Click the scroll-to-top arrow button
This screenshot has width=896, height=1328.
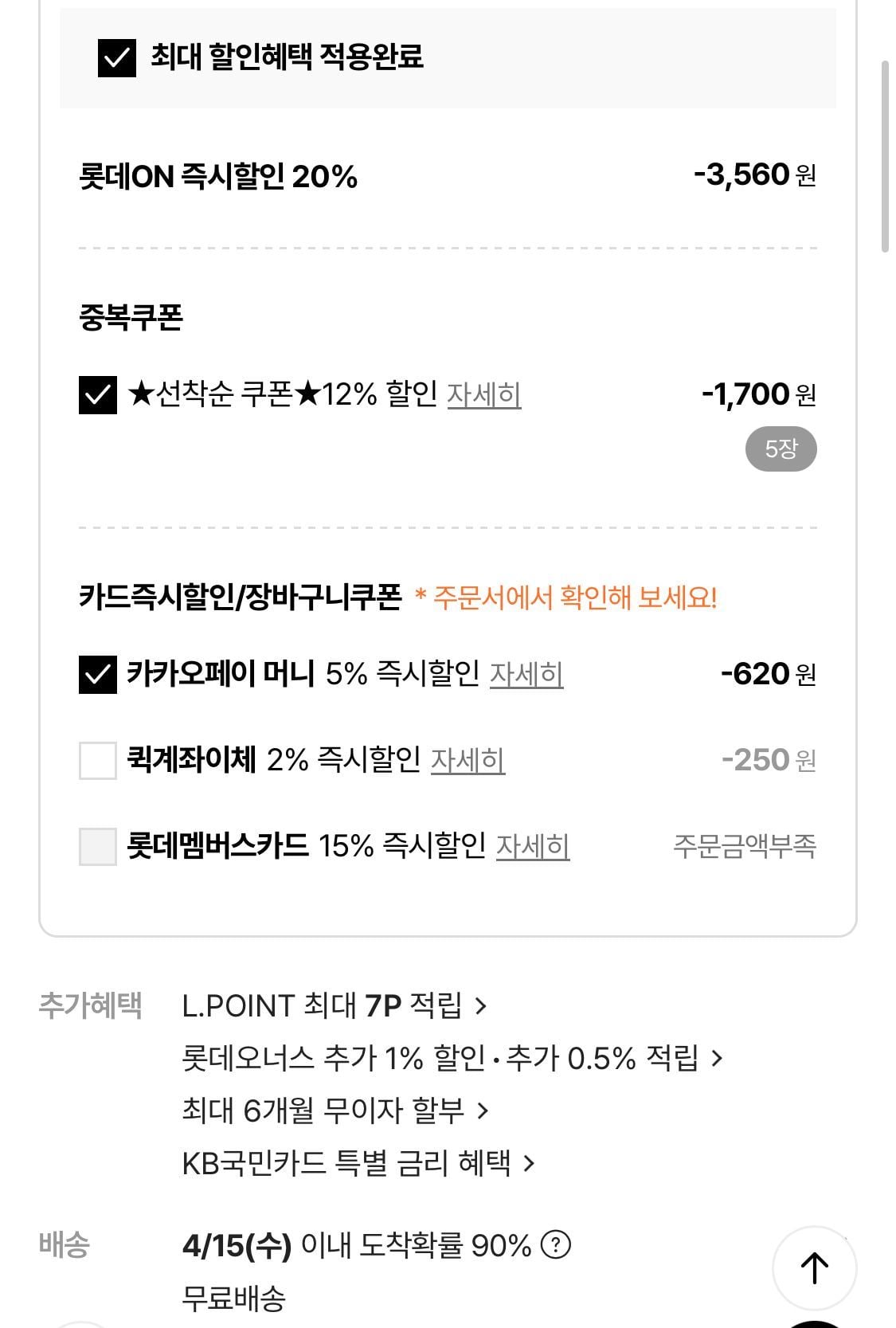(814, 1267)
